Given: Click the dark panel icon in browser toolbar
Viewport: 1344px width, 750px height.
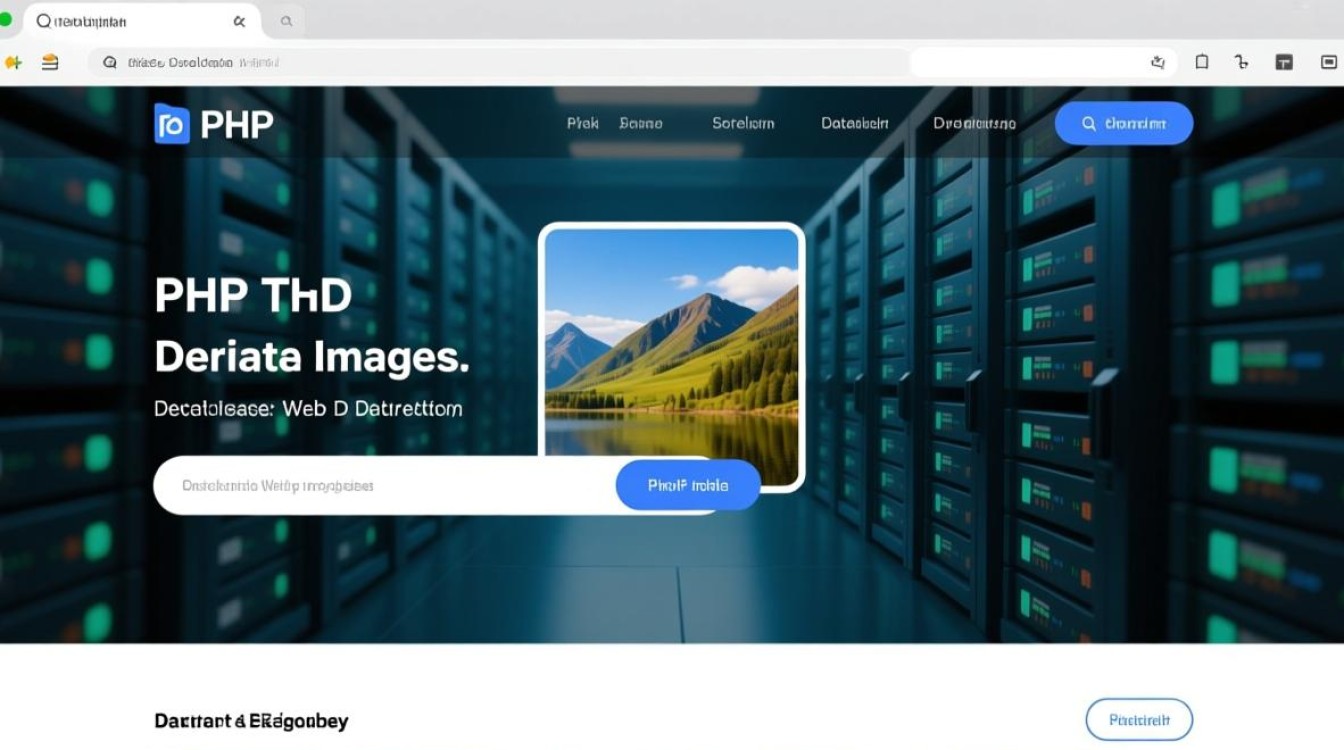Looking at the screenshot, I should click(1285, 62).
